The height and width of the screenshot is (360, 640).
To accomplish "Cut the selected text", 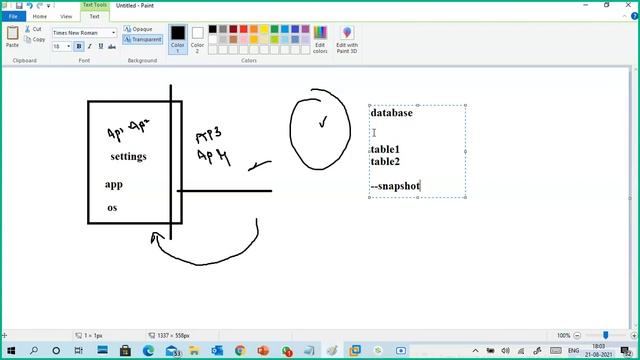I will point(33,29).
